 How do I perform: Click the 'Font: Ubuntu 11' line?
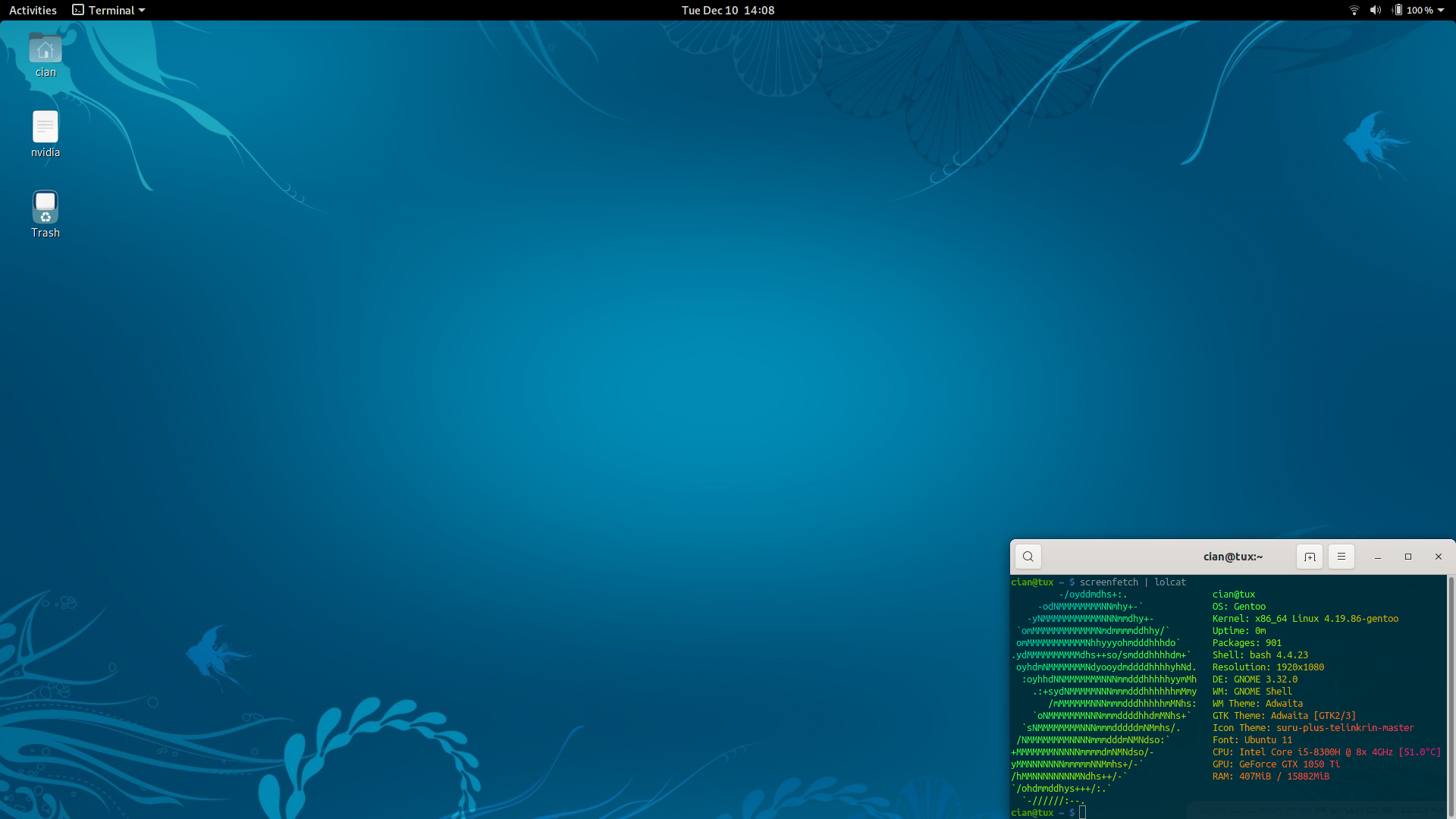(x=1252, y=740)
